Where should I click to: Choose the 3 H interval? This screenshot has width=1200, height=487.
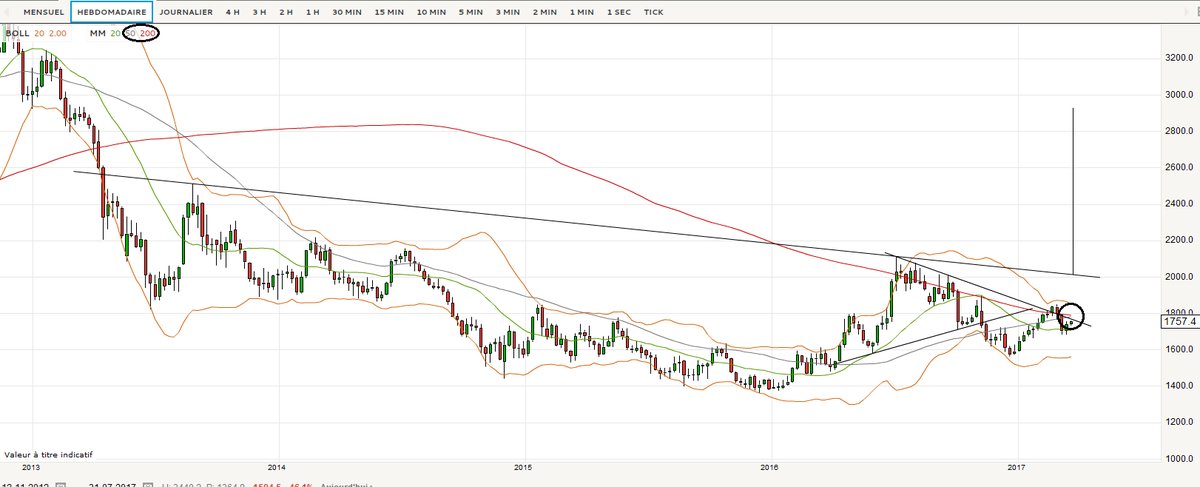[x=259, y=12]
